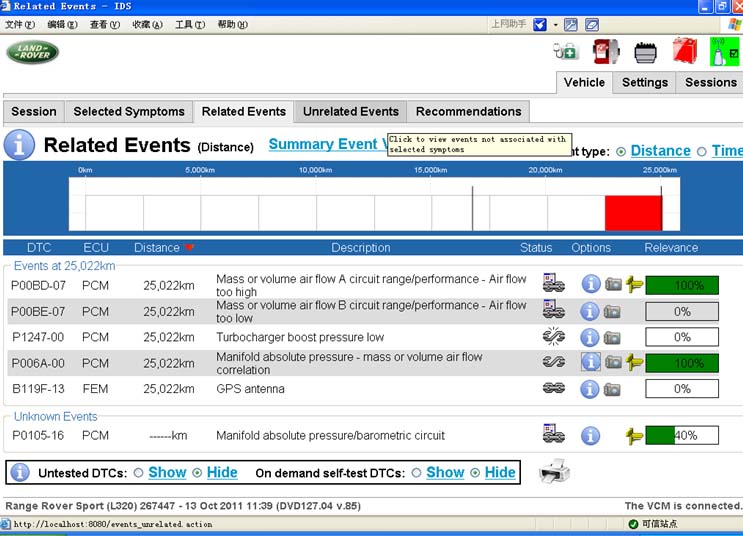Click status icon for P1247-00
This screenshot has width=743, height=536.
553,336
